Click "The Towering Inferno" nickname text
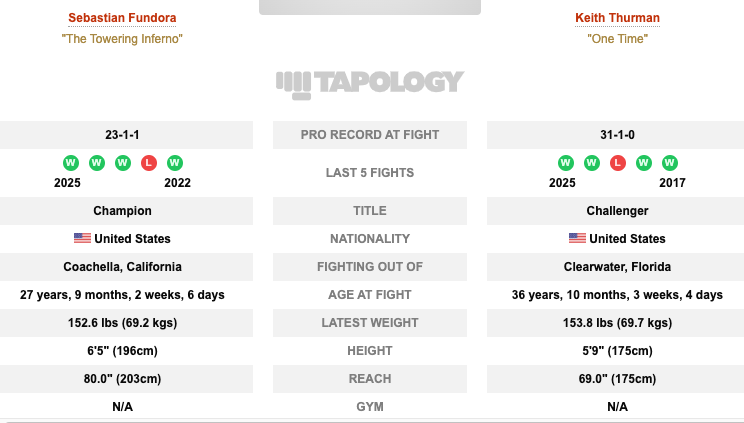Screen dimensions: 744x423 [x=122, y=38]
